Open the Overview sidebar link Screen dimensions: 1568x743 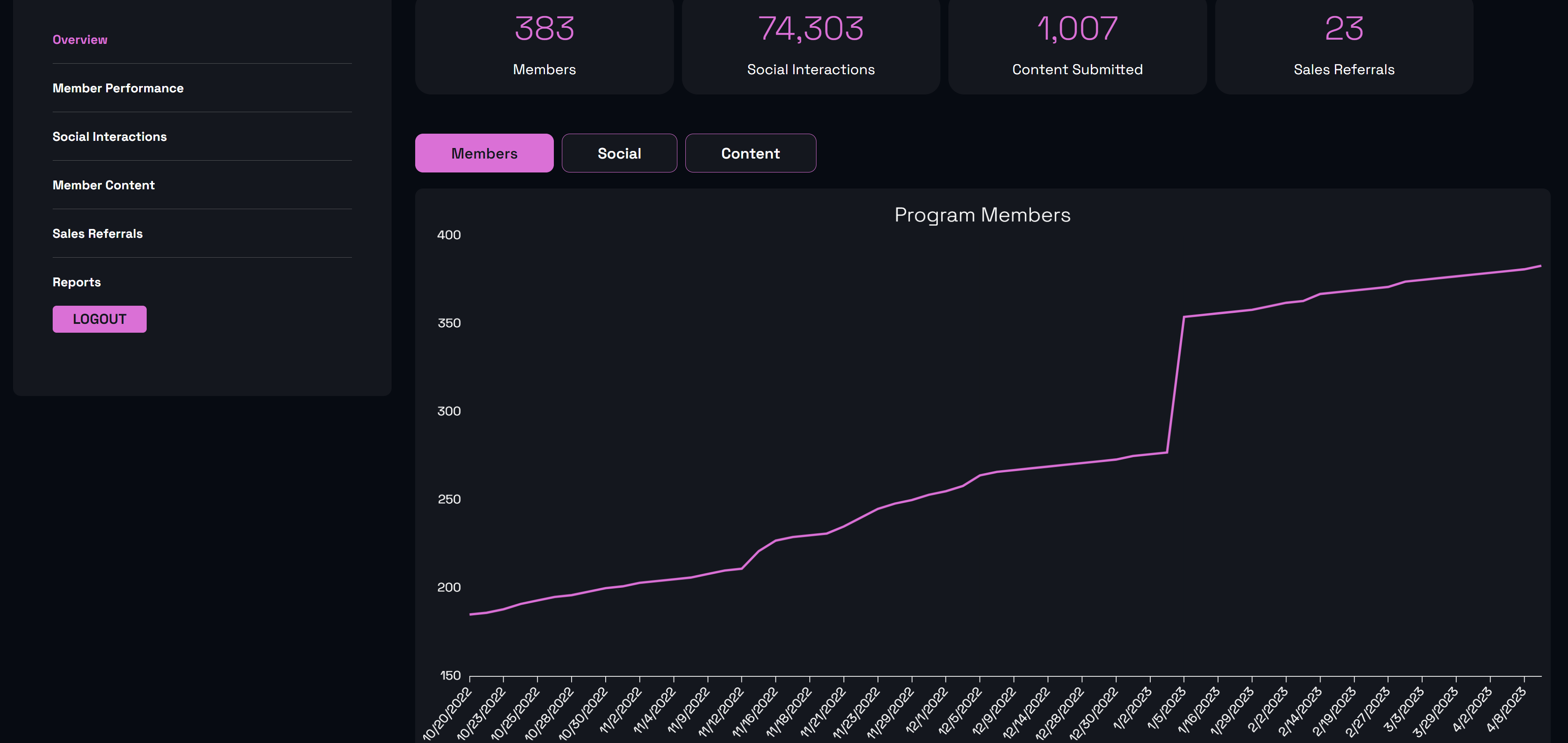[80, 40]
